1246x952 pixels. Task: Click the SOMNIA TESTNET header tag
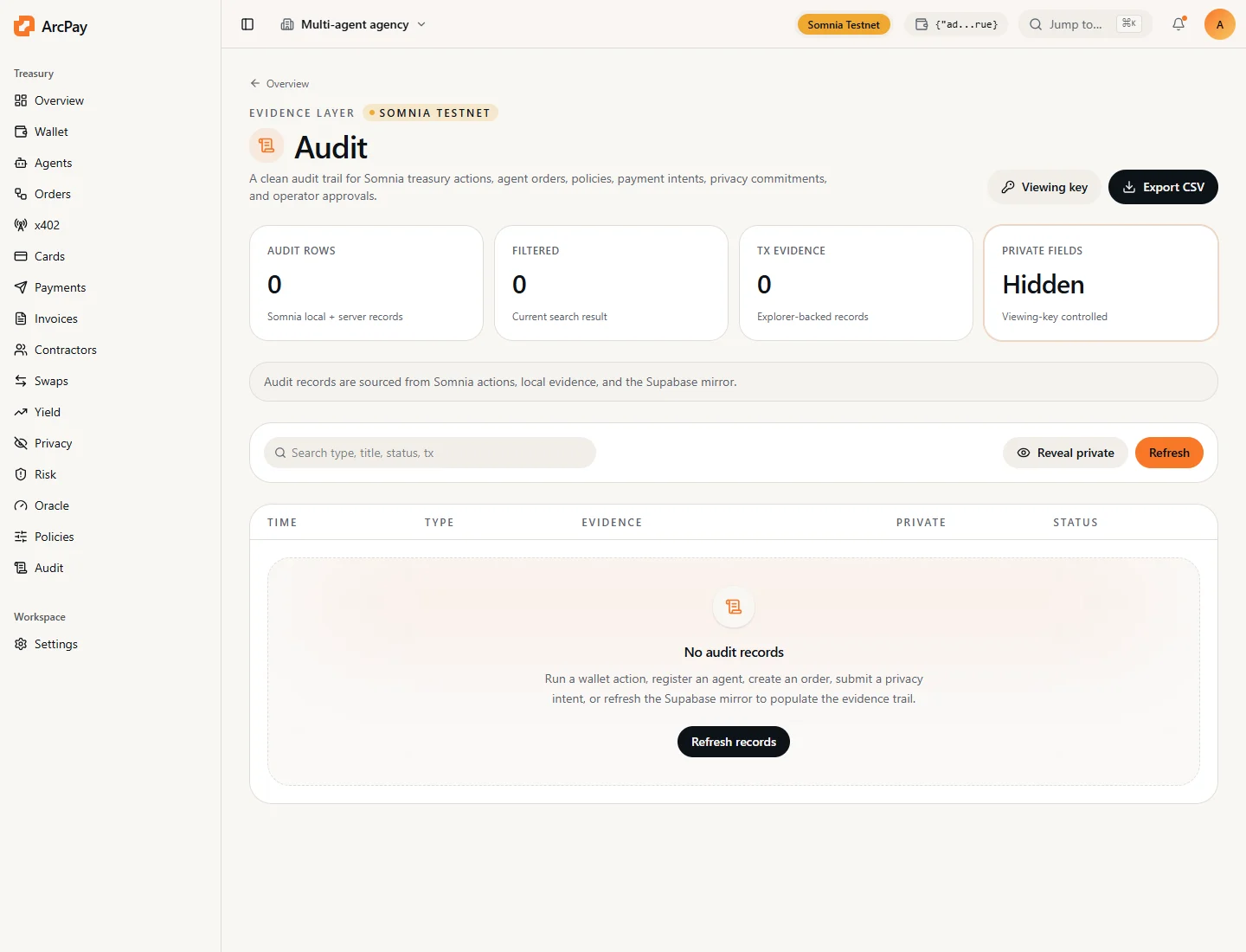point(430,113)
